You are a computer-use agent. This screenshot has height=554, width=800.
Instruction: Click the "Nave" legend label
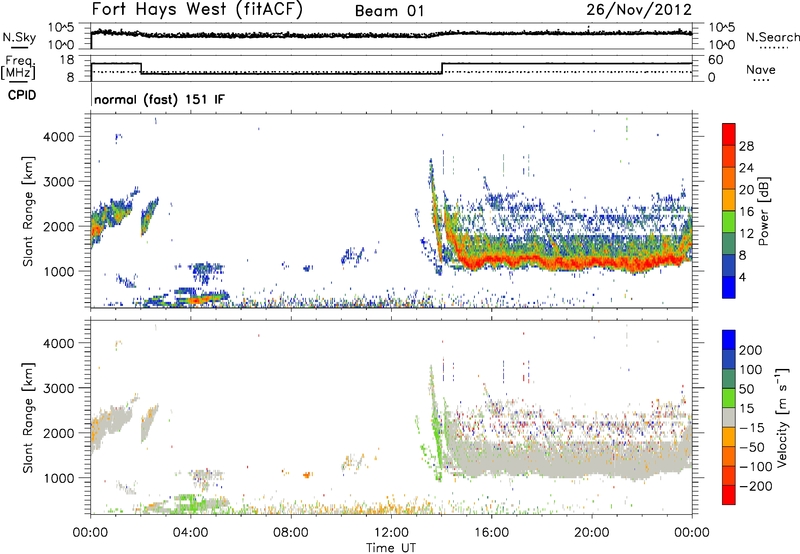(761, 69)
